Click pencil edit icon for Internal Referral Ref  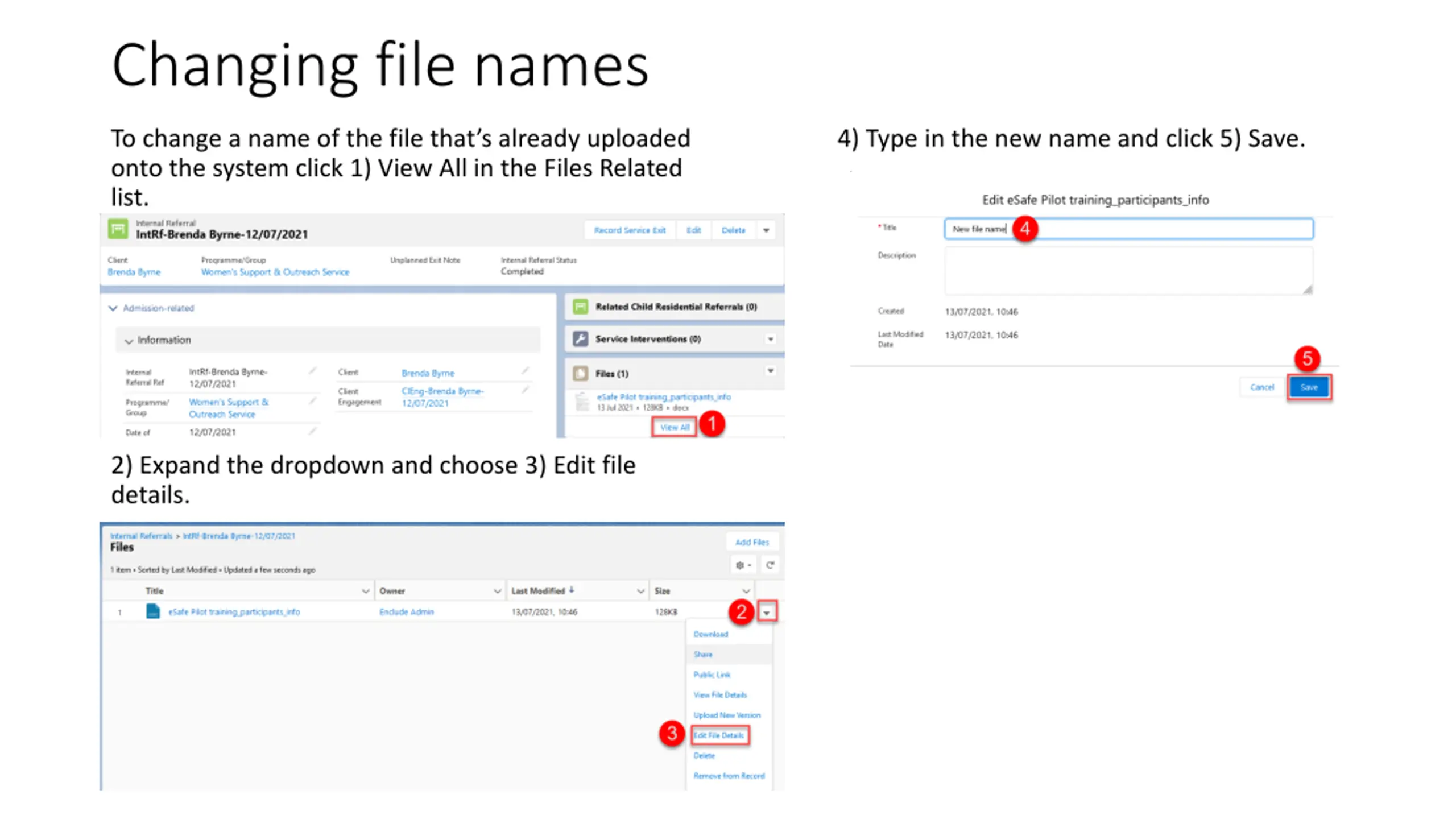click(x=312, y=371)
